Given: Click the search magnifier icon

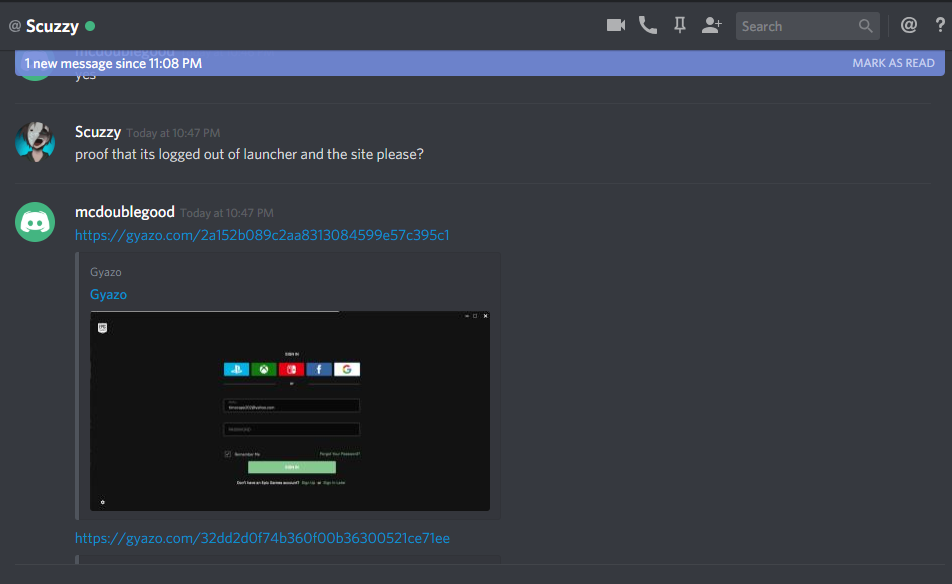Looking at the screenshot, I should pyautogui.click(x=866, y=26).
